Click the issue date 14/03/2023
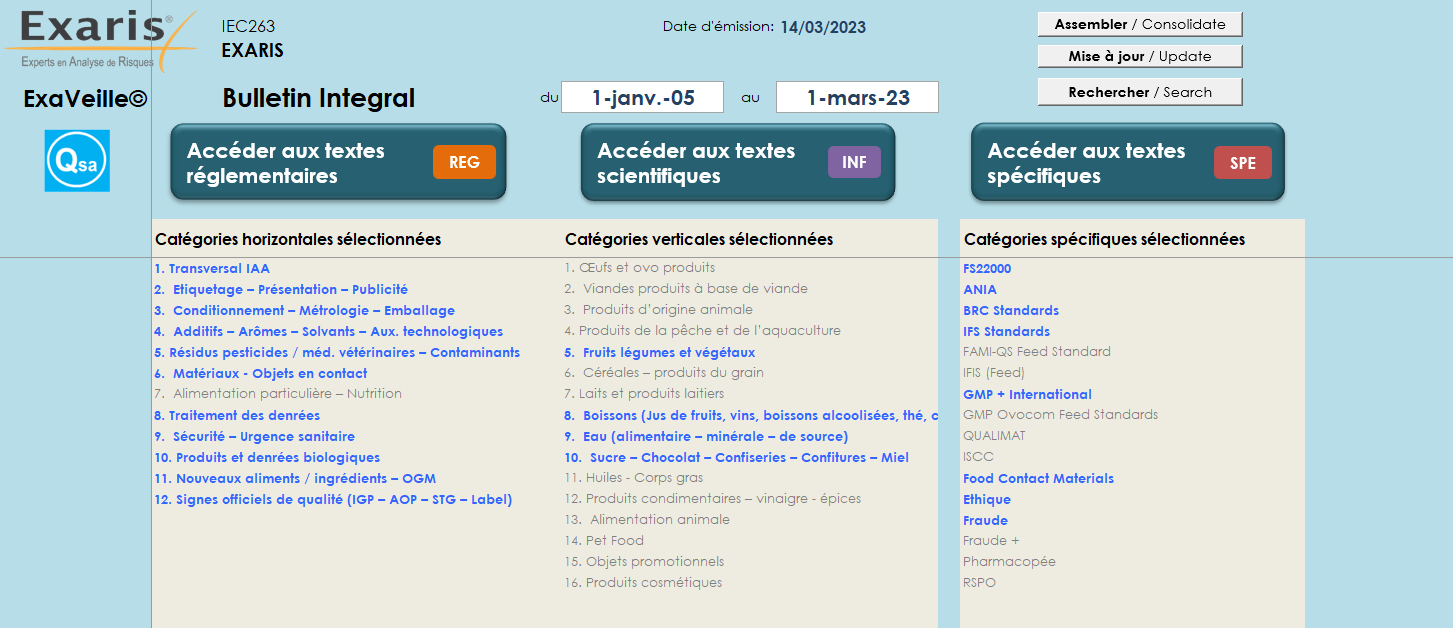Screen dimensions: 1453x628 click(823, 27)
